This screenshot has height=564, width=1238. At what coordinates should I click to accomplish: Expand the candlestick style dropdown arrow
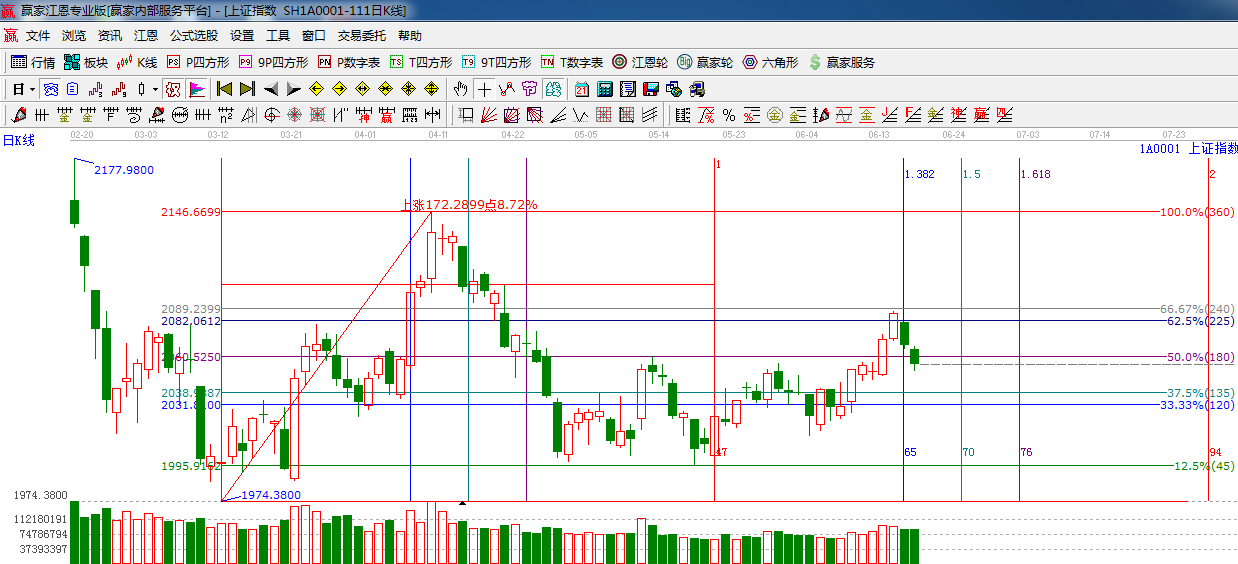point(154,89)
